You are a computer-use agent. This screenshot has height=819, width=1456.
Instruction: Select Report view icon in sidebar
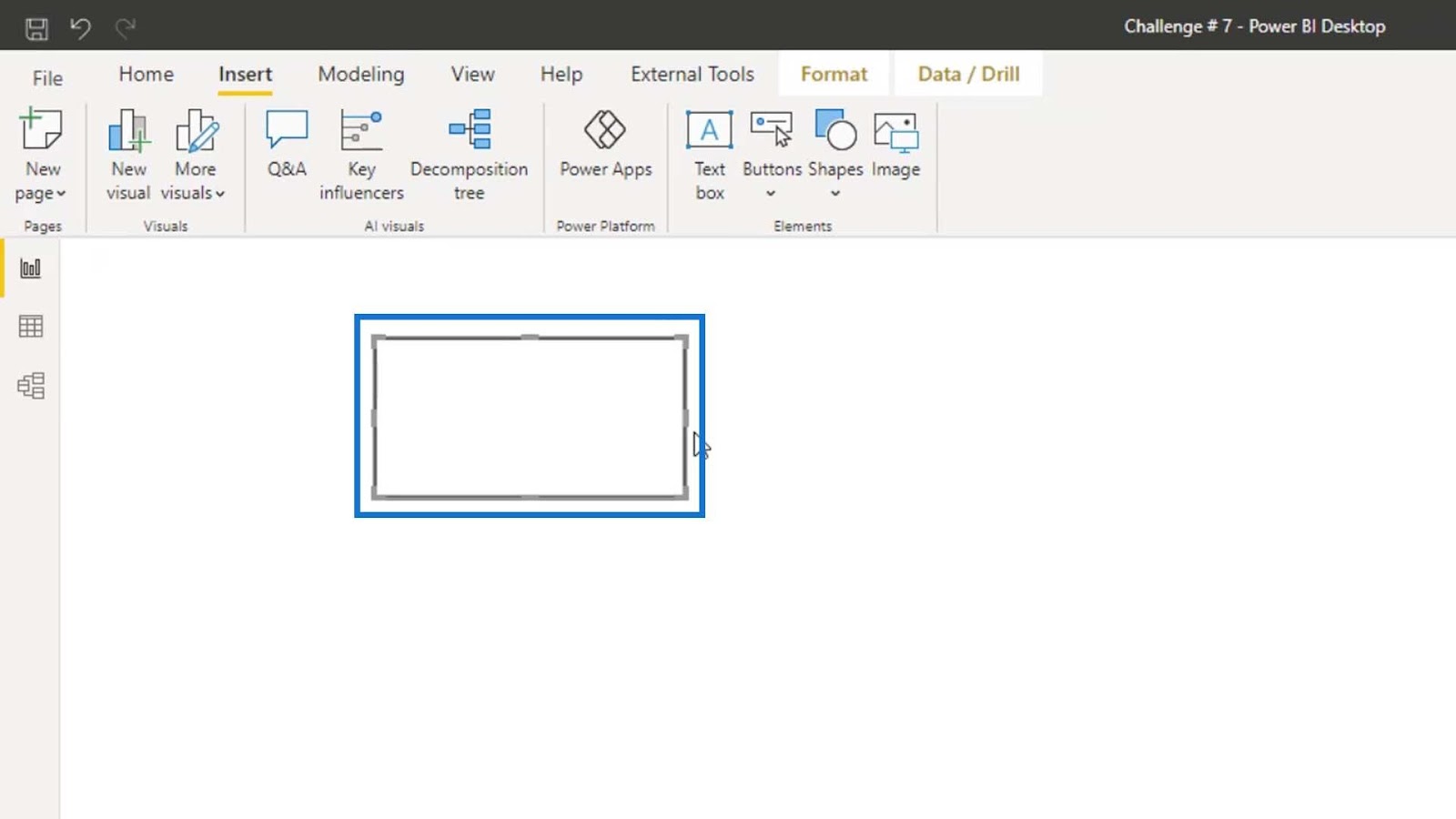31,268
